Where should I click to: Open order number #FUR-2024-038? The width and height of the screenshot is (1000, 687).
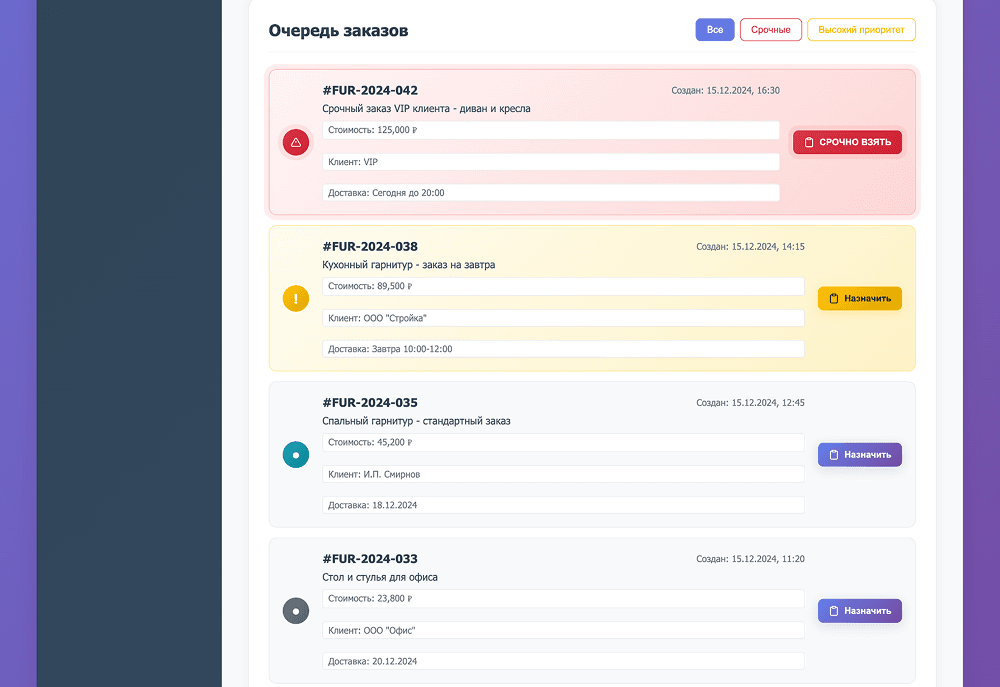click(x=370, y=246)
